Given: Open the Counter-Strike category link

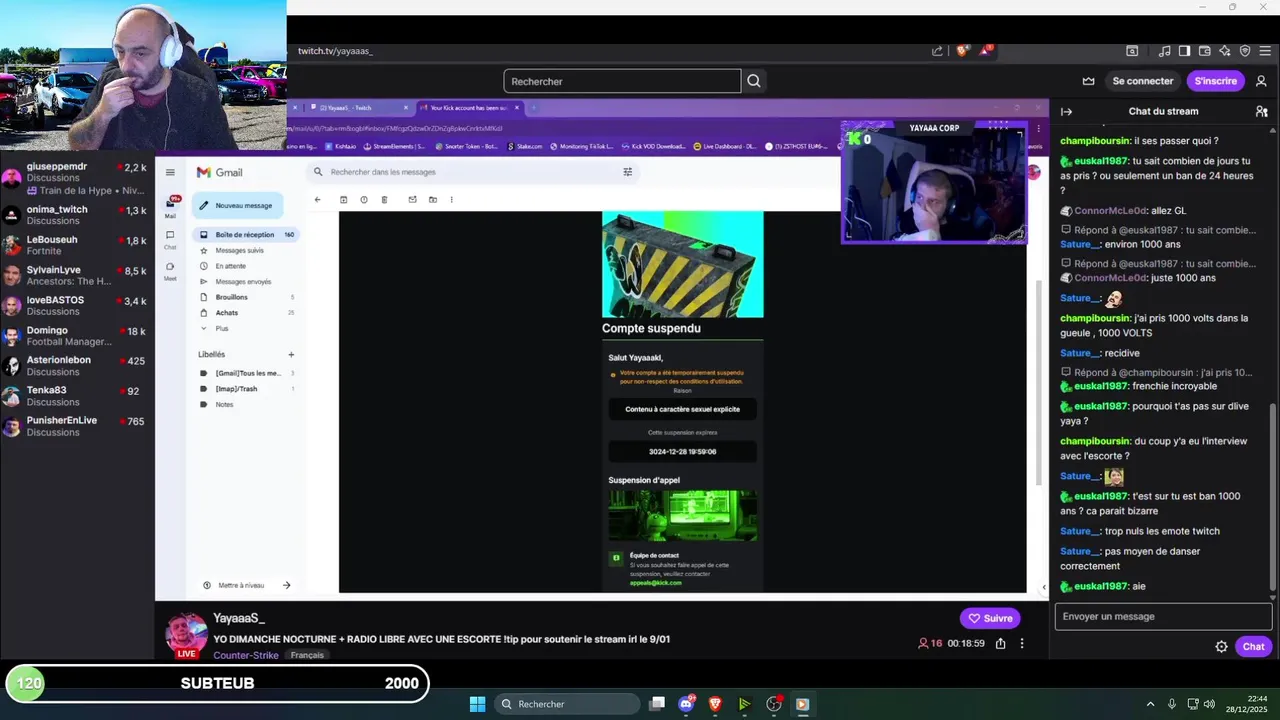Looking at the screenshot, I should (x=248, y=655).
